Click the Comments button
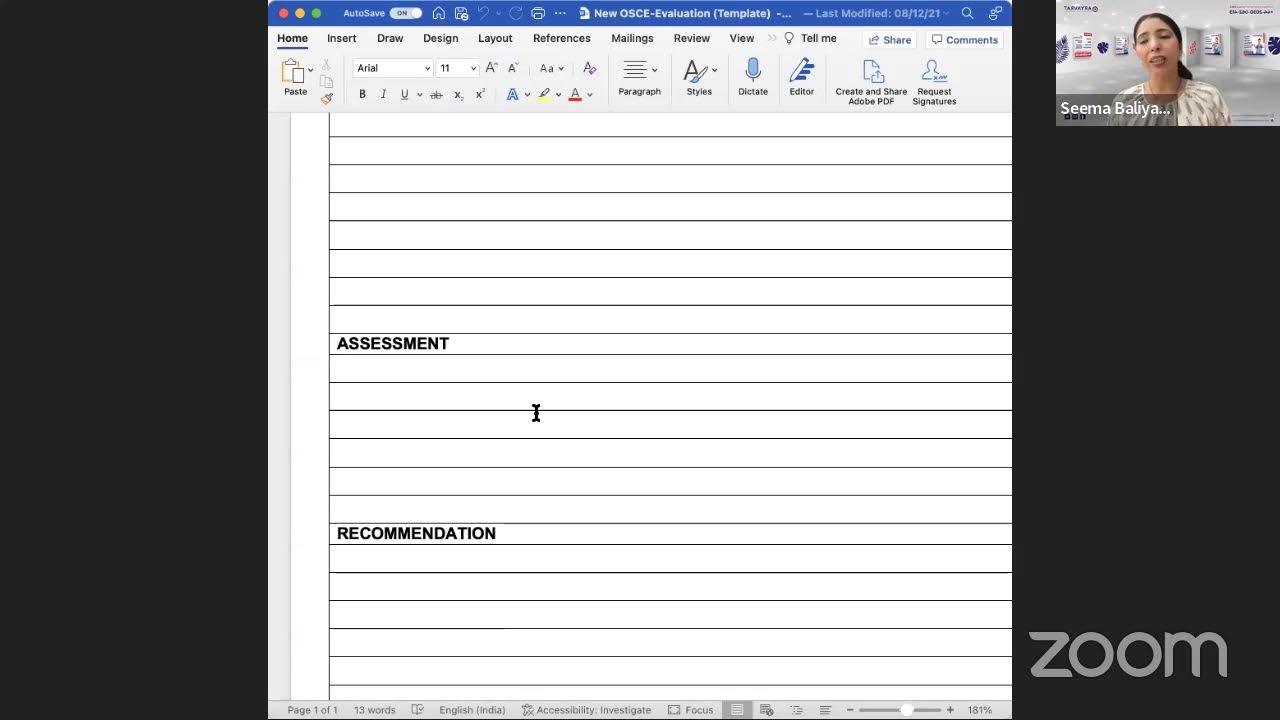 [x=965, y=40]
